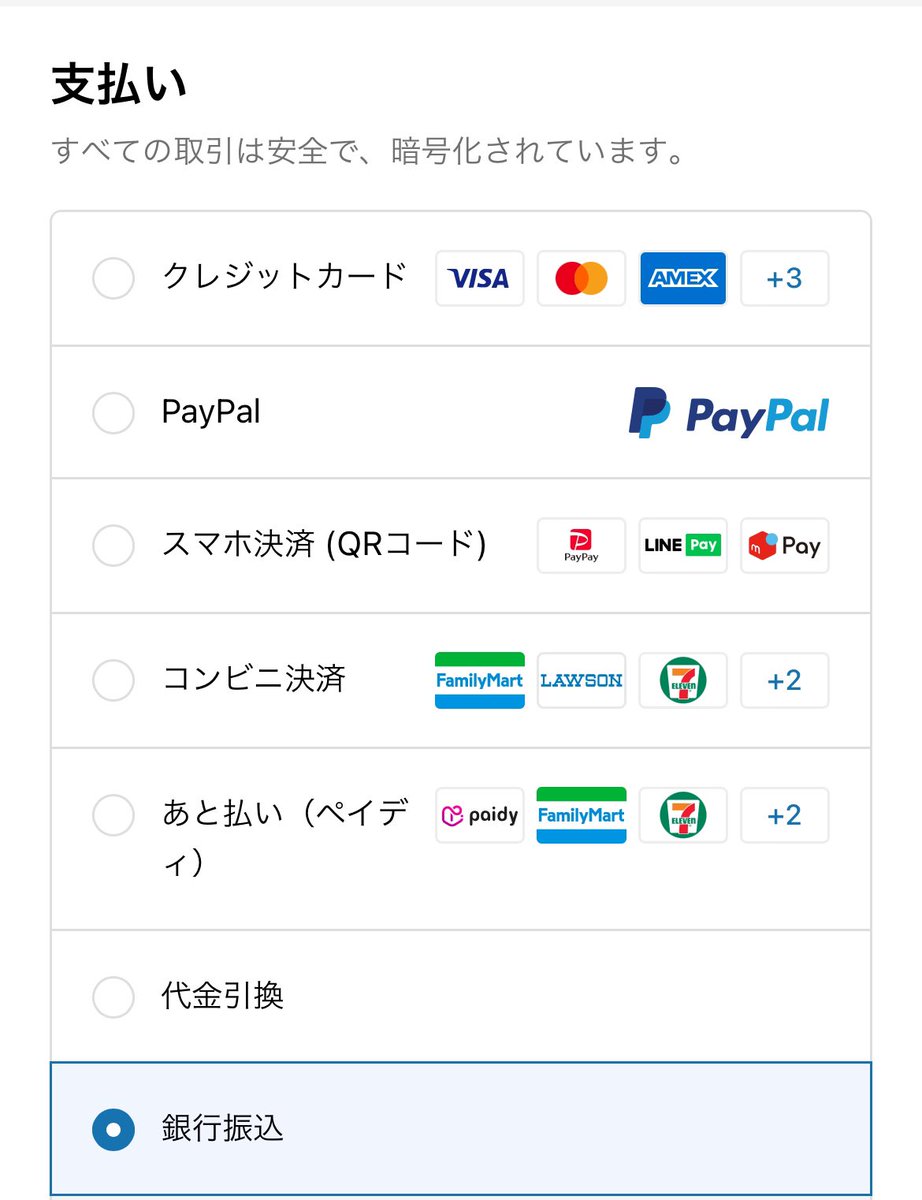Expand +3 more credit card brands

785,278
